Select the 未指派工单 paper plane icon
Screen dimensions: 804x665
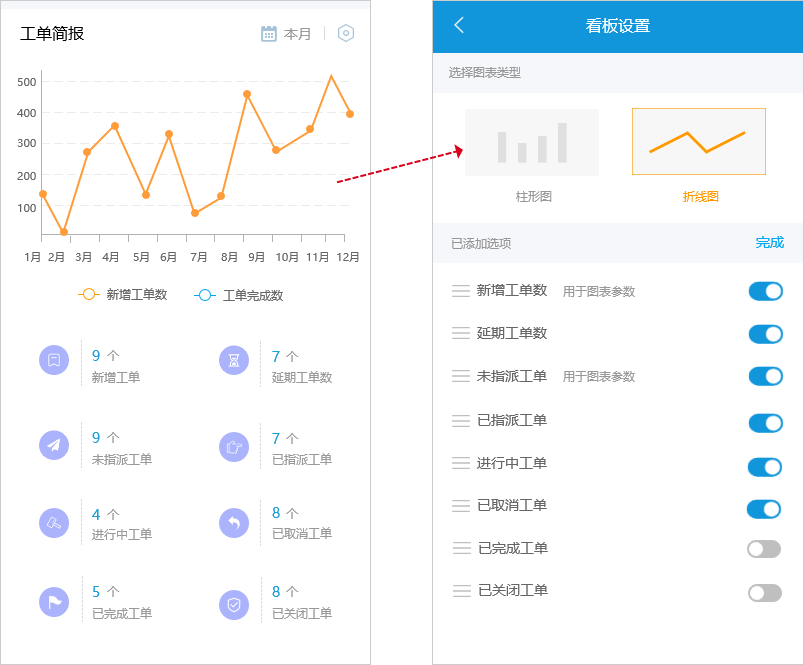pos(53,442)
